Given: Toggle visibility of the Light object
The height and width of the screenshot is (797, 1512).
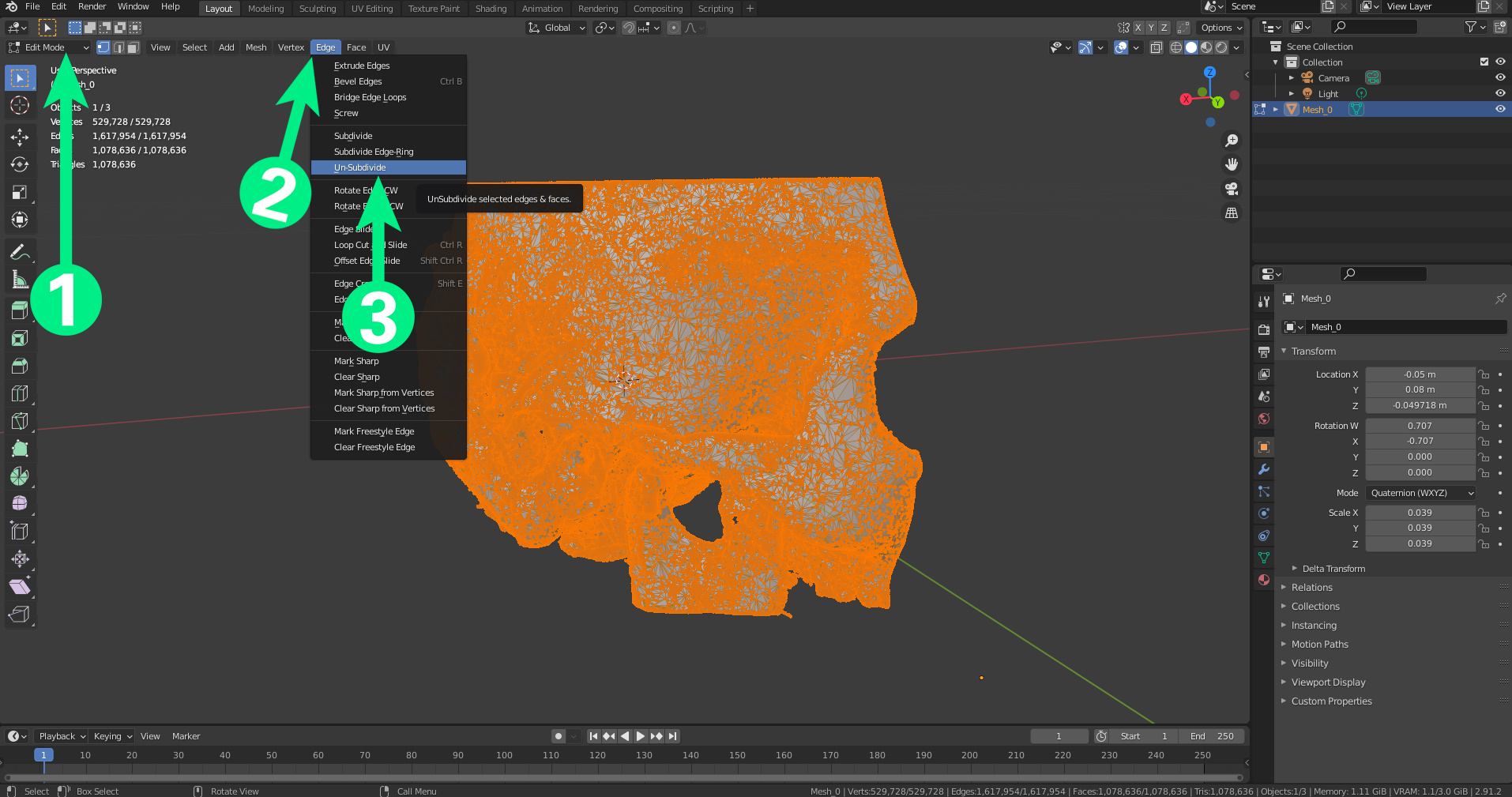Looking at the screenshot, I should 1499,94.
